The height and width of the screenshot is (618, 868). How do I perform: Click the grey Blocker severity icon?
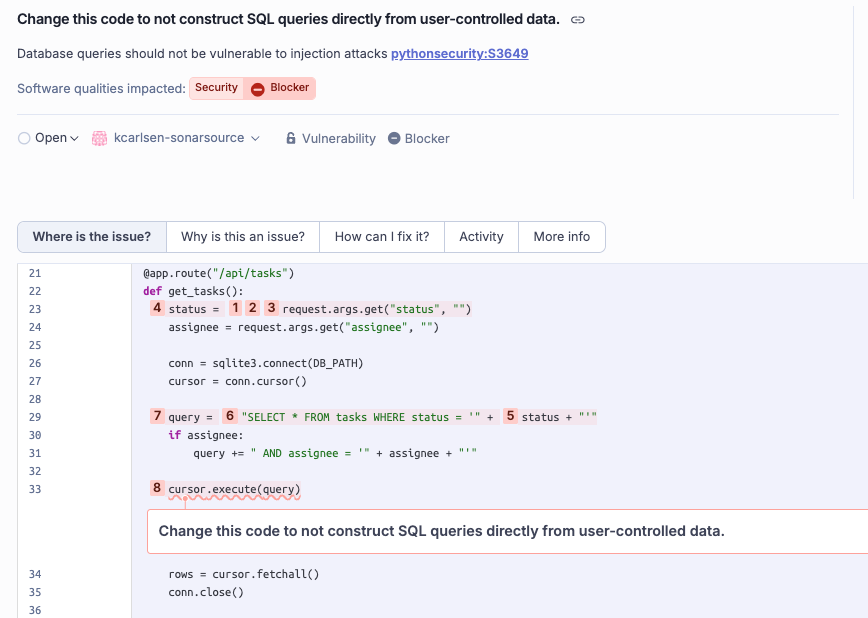click(394, 139)
